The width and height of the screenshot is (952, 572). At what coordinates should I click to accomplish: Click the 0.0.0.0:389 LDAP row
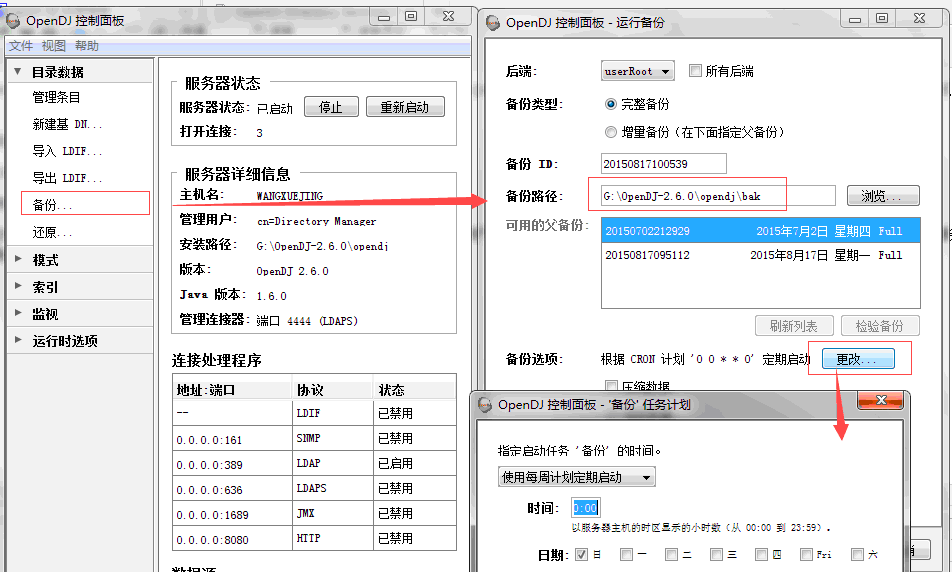coord(314,463)
